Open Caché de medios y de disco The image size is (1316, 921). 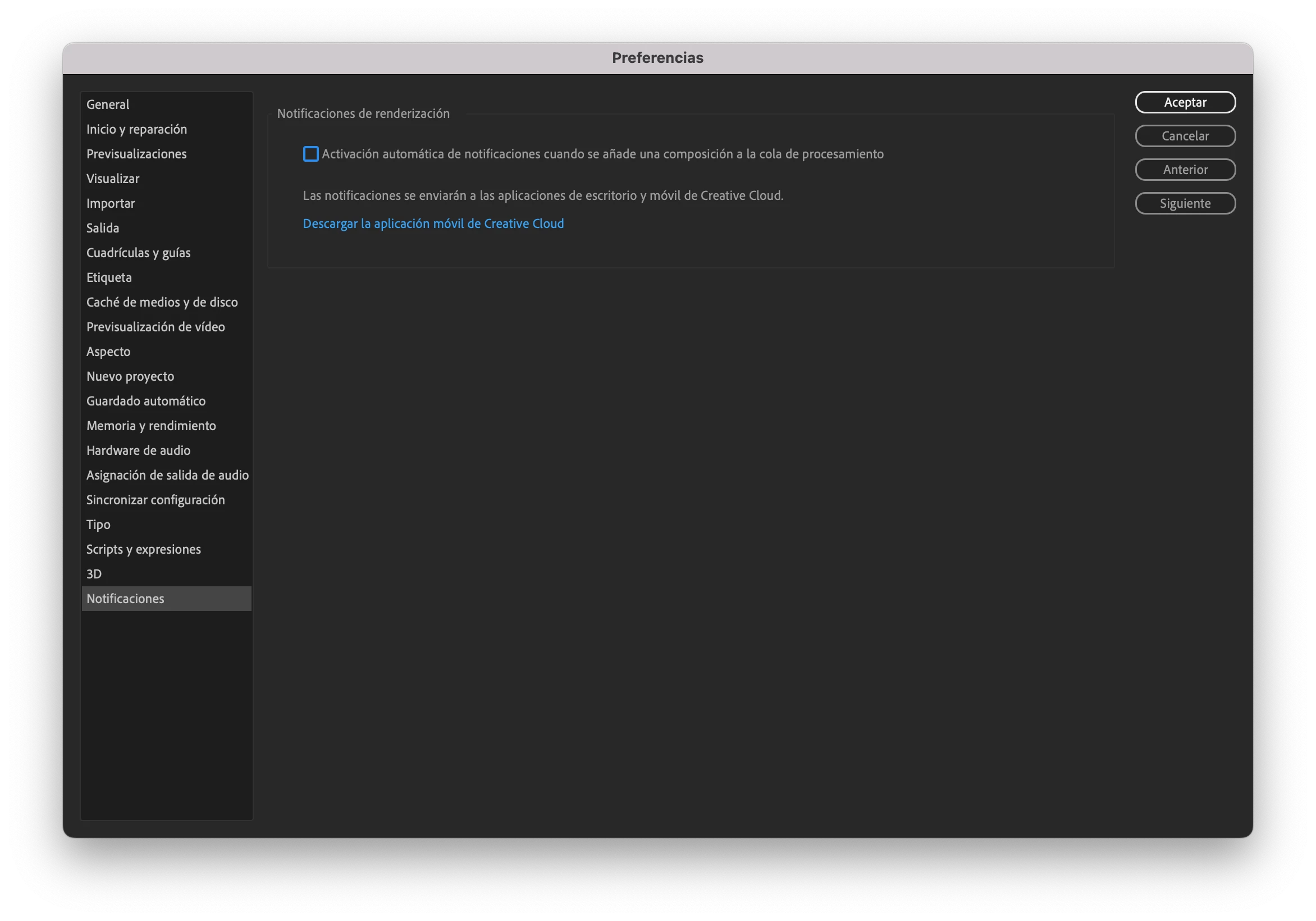pyautogui.click(x=162, y=302)
